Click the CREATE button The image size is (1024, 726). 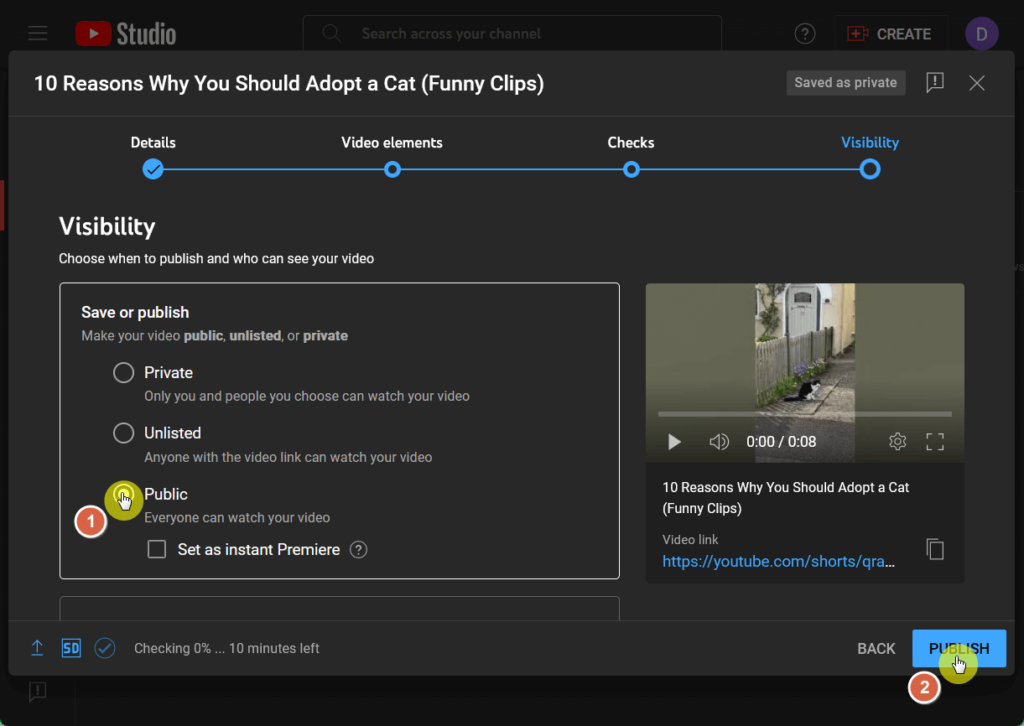coord(889,33)
